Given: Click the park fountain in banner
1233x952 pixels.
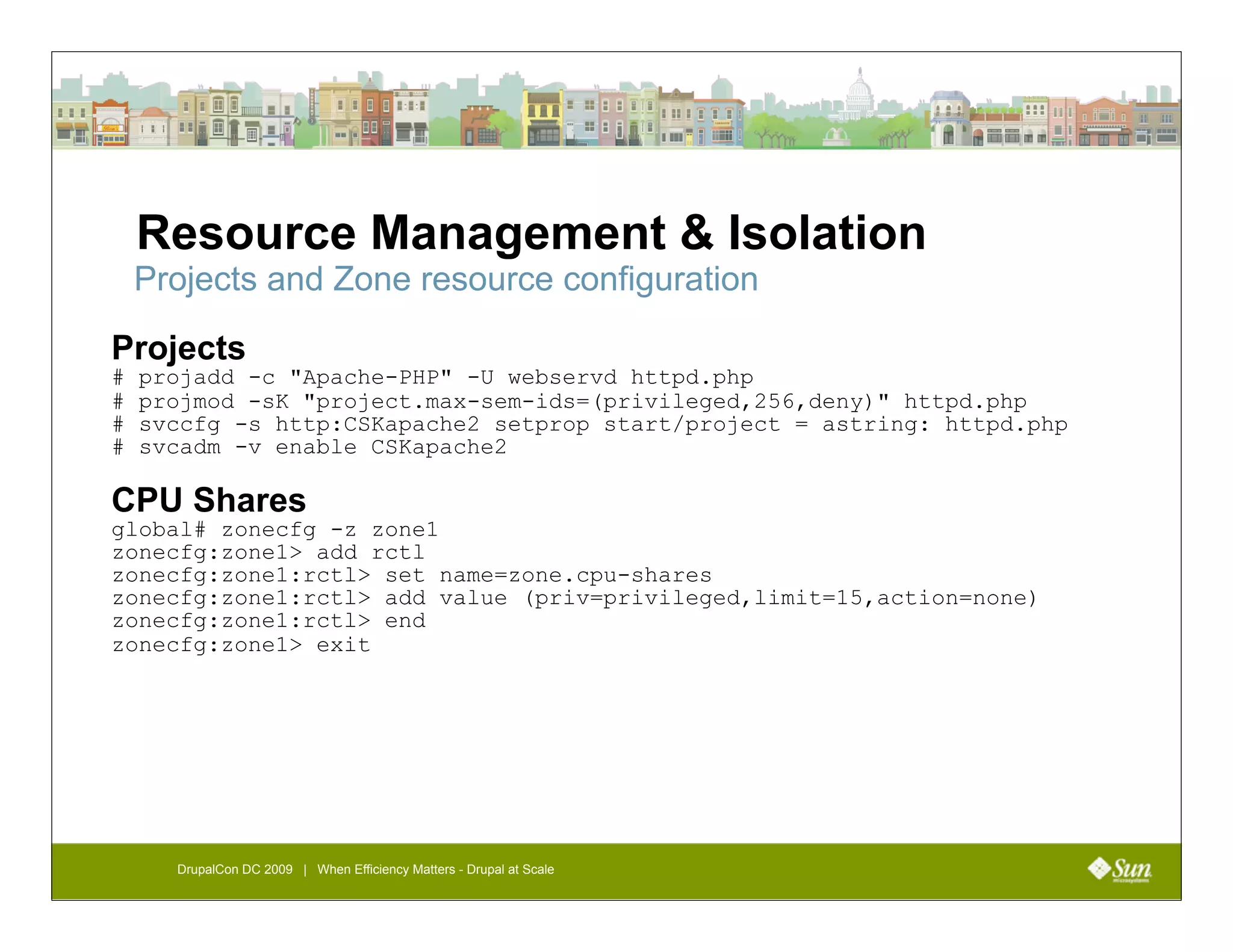Looking at the screenshot, I should [837, 137].
